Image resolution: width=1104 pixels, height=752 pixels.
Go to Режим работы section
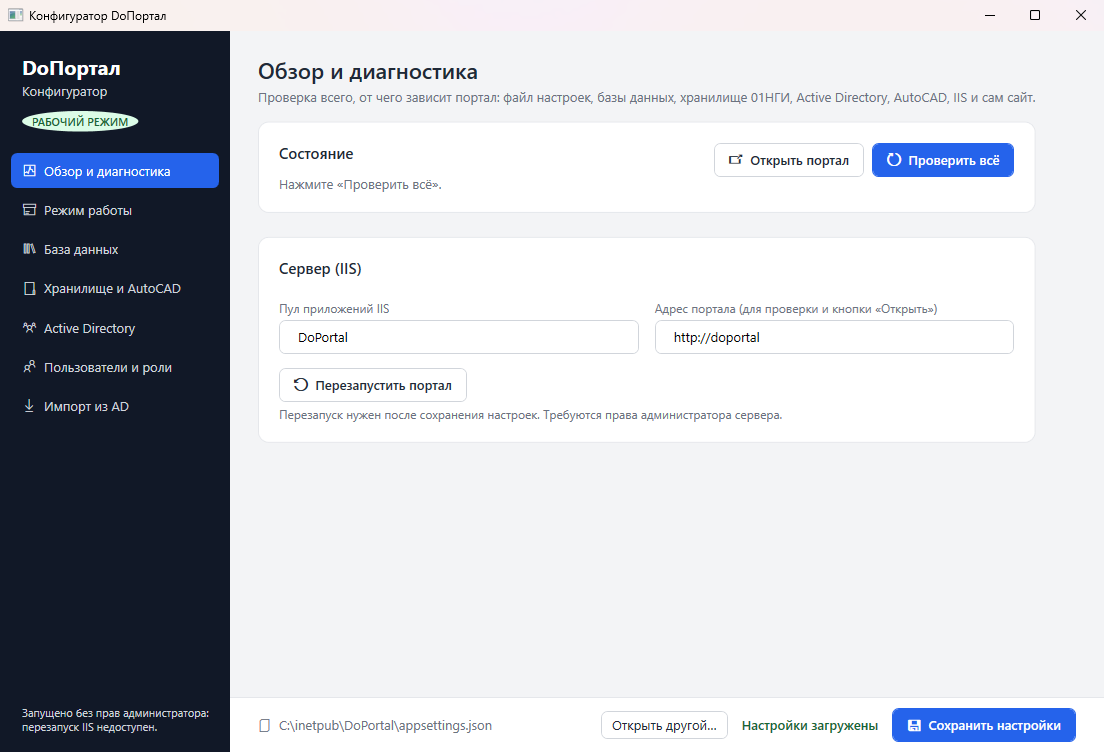115,211
